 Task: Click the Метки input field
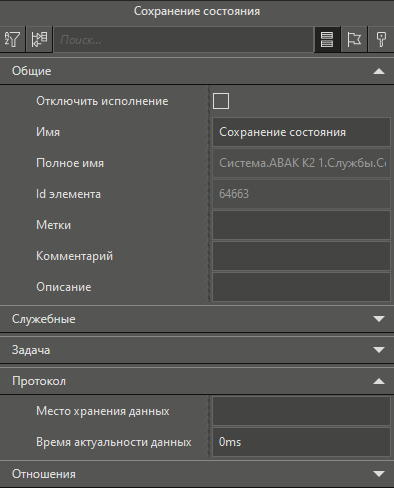click(x=301, y=225)
